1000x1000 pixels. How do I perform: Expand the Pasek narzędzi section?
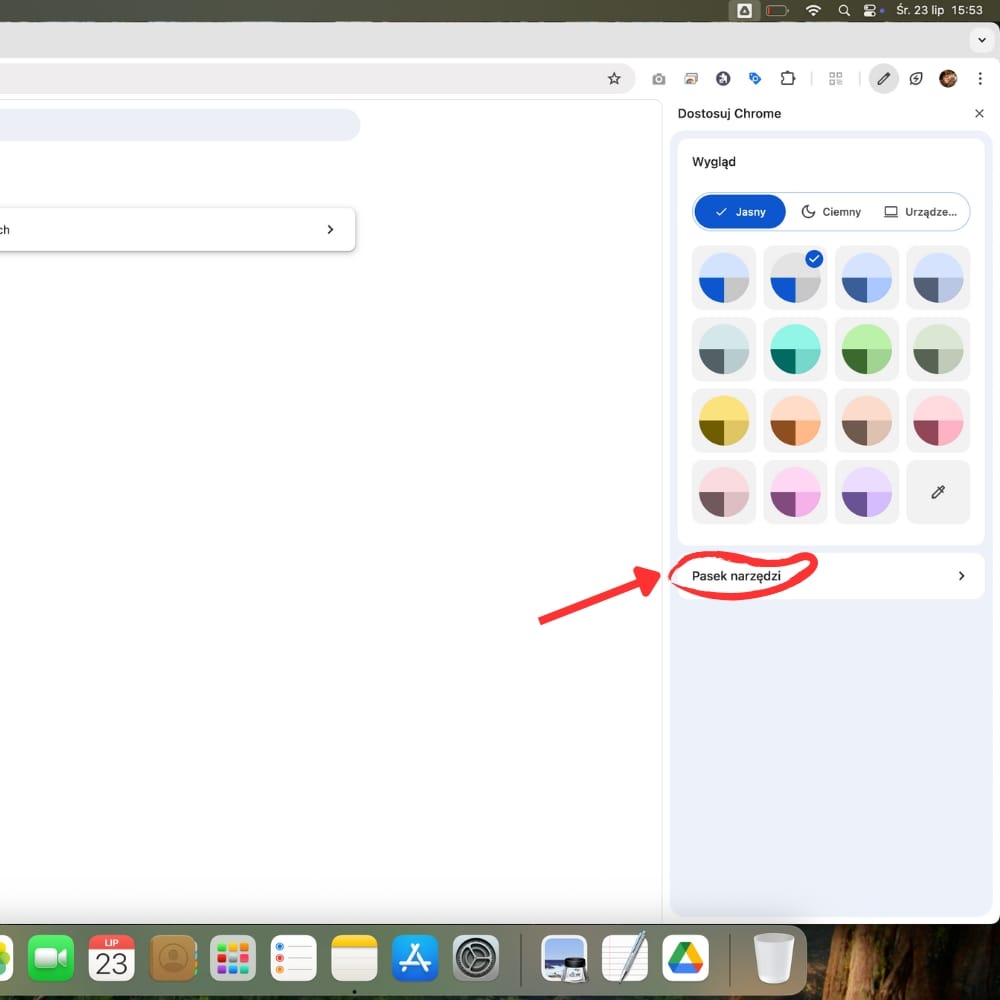click(x=830, y=576)
